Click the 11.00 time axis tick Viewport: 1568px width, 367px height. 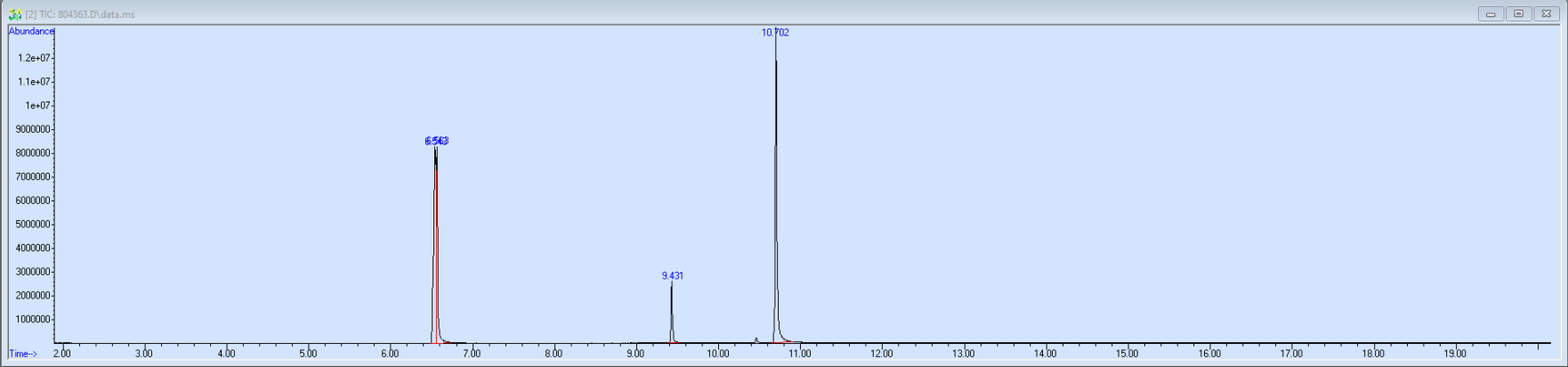(799, 354)
